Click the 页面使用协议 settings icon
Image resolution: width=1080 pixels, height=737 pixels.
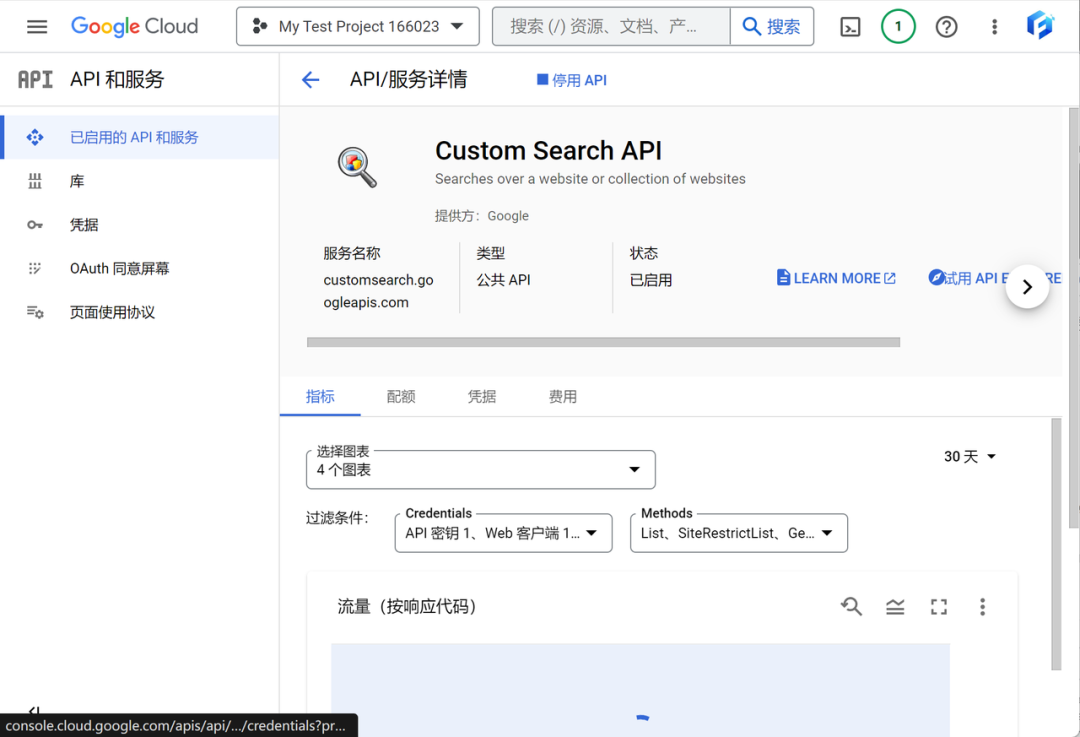pyautogui.click(x=34, y=313)
